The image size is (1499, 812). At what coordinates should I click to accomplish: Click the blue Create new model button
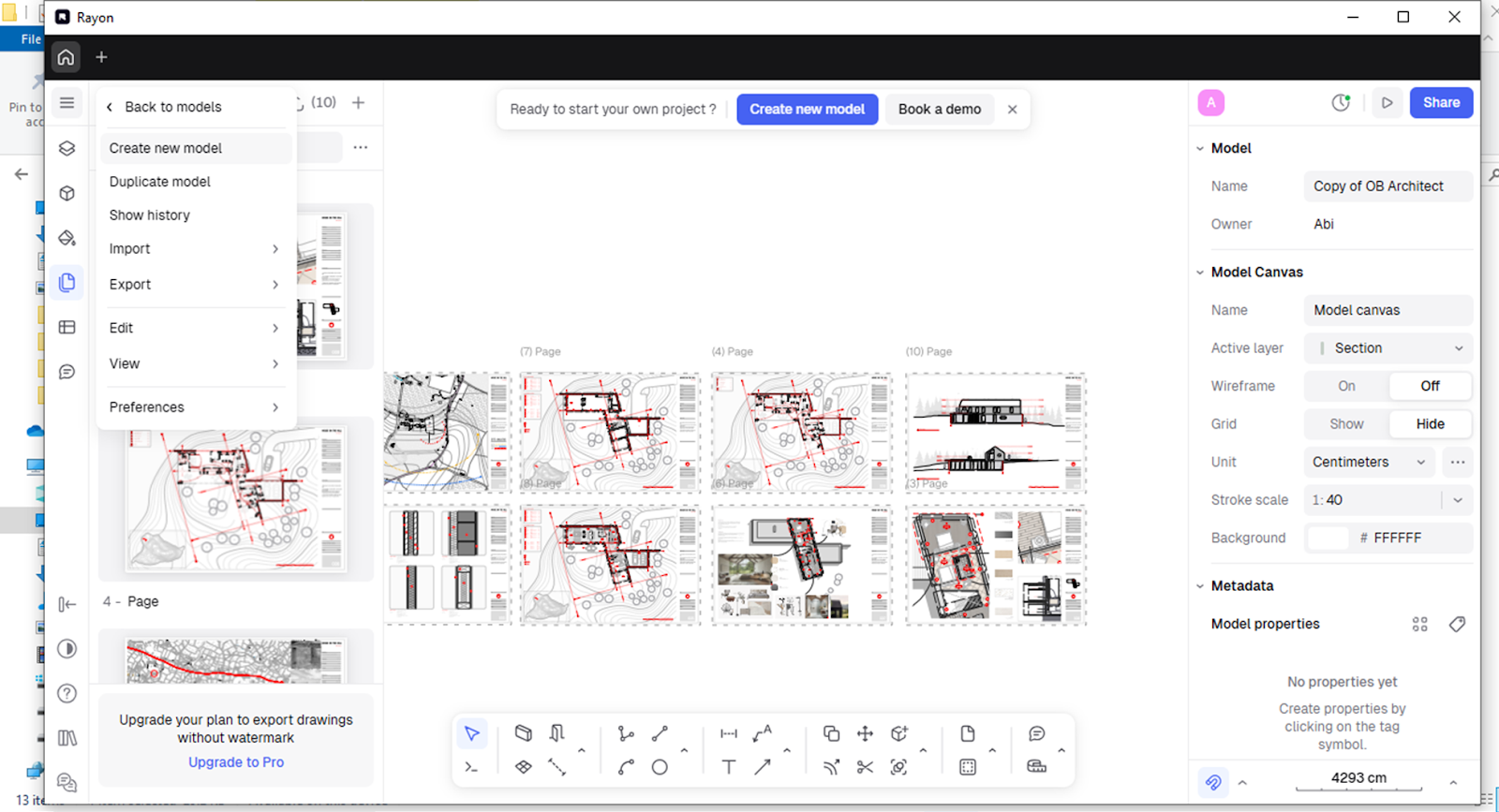tap(807, 110)
